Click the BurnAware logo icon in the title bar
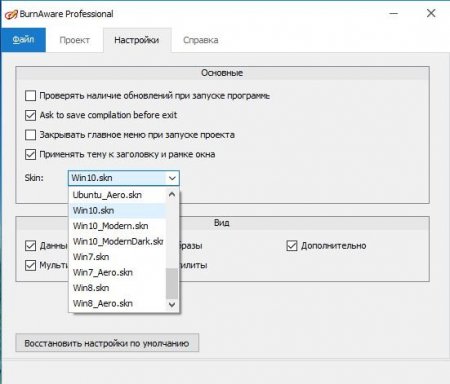450x384 pixels. (x=10, y=14)
